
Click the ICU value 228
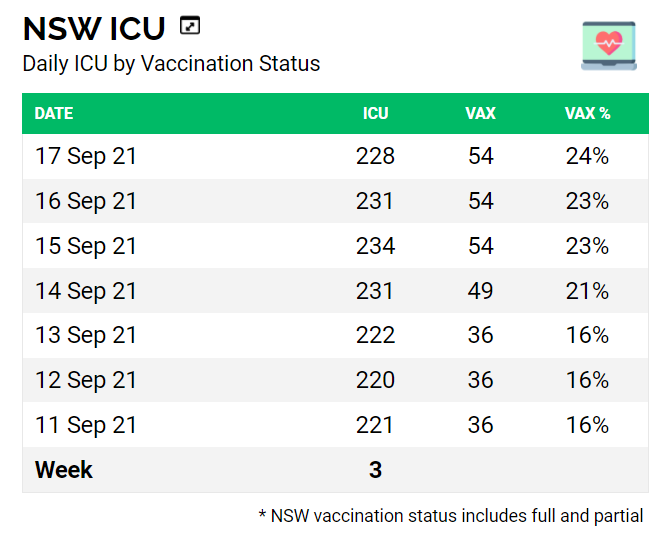coord(375,157)
